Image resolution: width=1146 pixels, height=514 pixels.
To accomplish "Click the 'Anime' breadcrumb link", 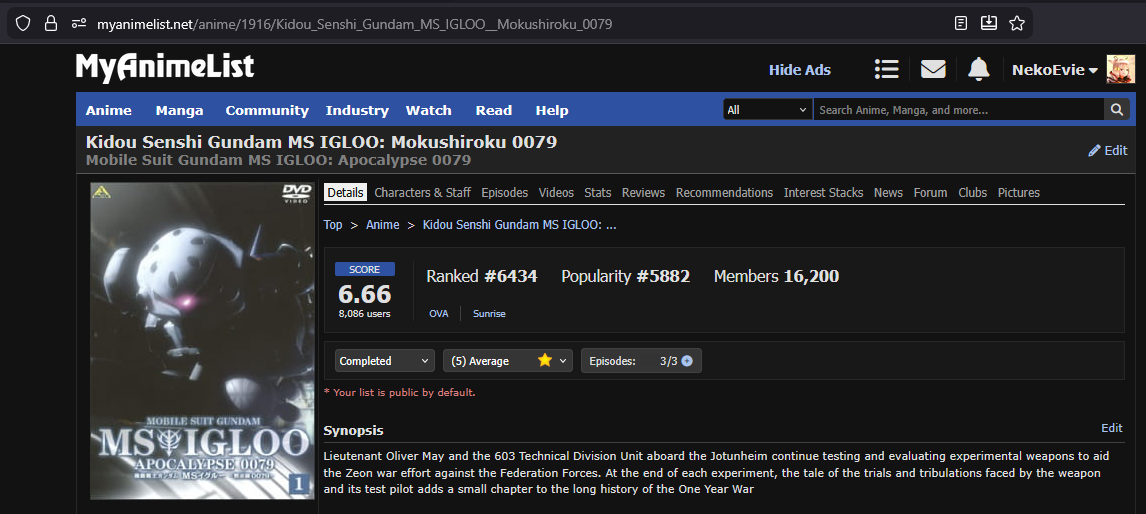I will click(383, 224).
